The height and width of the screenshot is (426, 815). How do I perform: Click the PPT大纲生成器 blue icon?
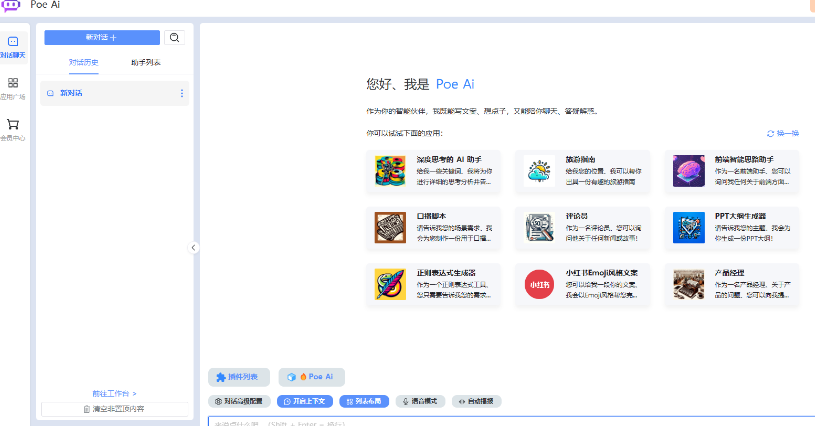(689, 228)
